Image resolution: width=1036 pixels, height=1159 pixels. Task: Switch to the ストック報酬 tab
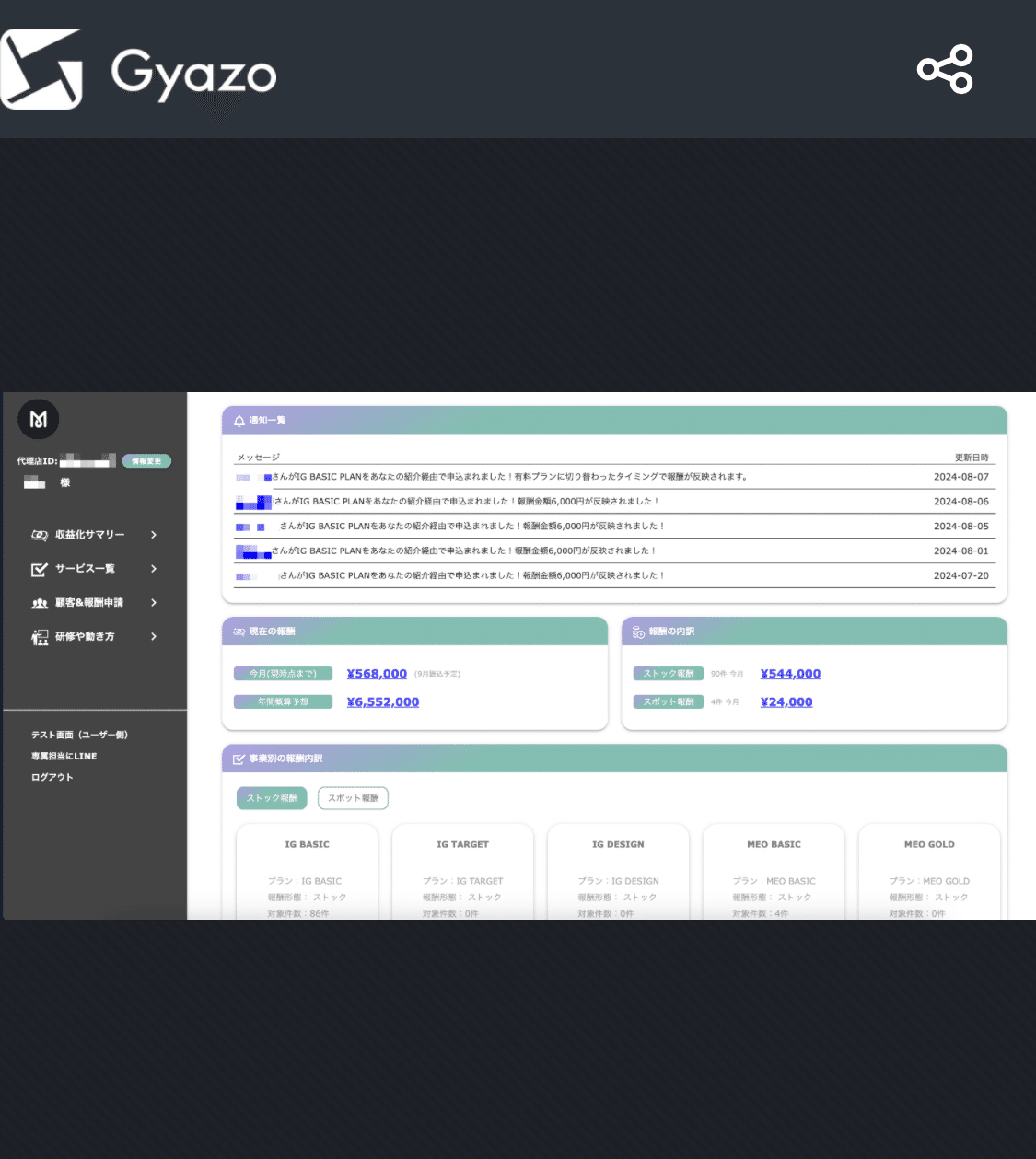[272, 798]
